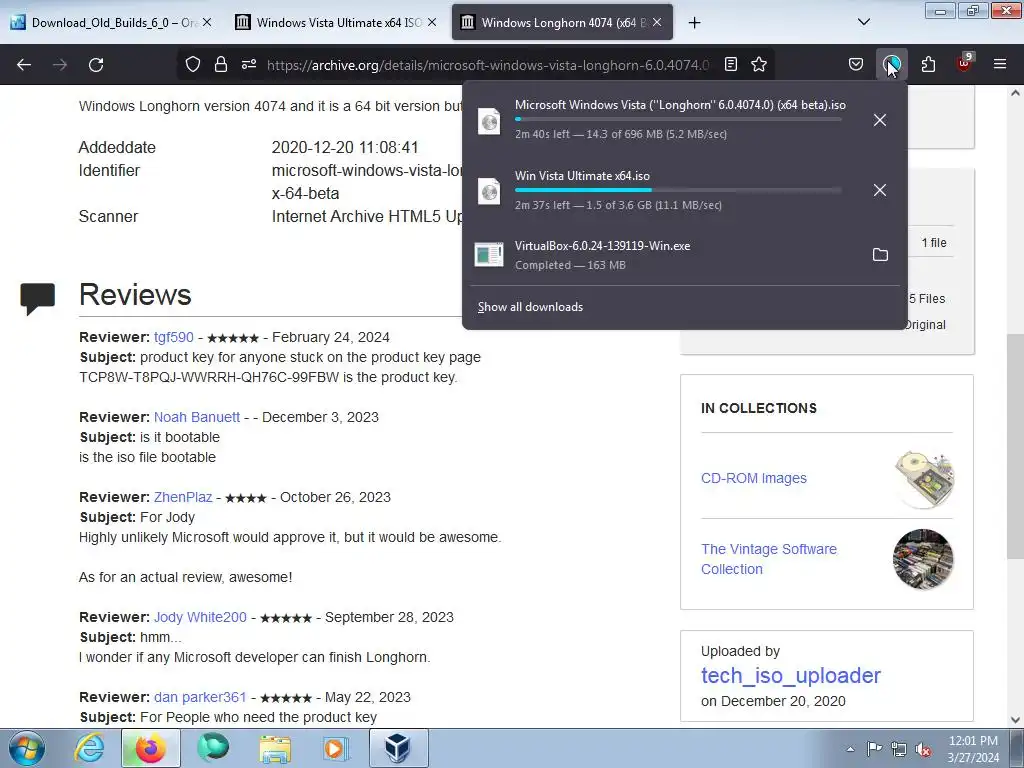This screenshot has height=768, width=1024.
Task: Open site permissions icon in address bar
Action: click(x=249, y=64)
